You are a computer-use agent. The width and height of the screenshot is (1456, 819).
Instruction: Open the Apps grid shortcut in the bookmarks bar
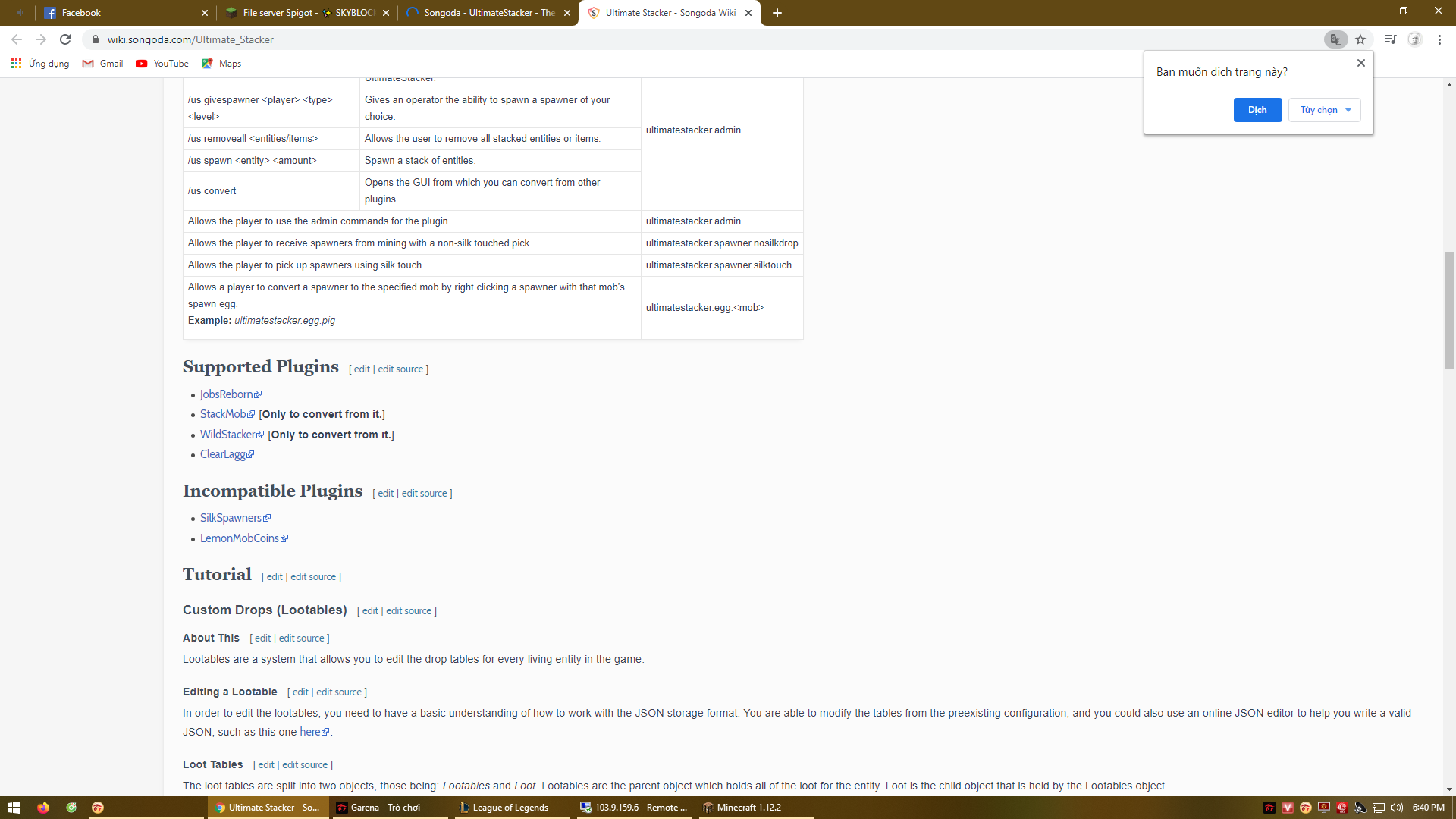click(x=16, y=64)
